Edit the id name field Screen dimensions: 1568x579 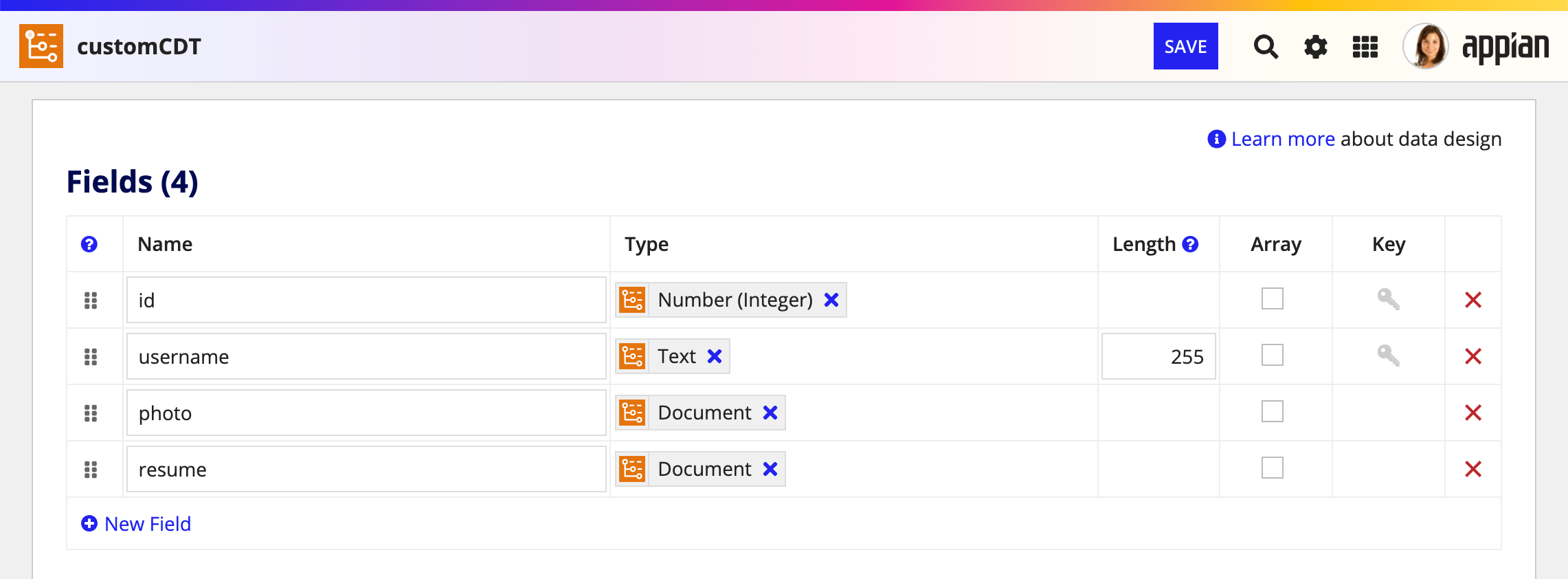[x=366, y=300]
